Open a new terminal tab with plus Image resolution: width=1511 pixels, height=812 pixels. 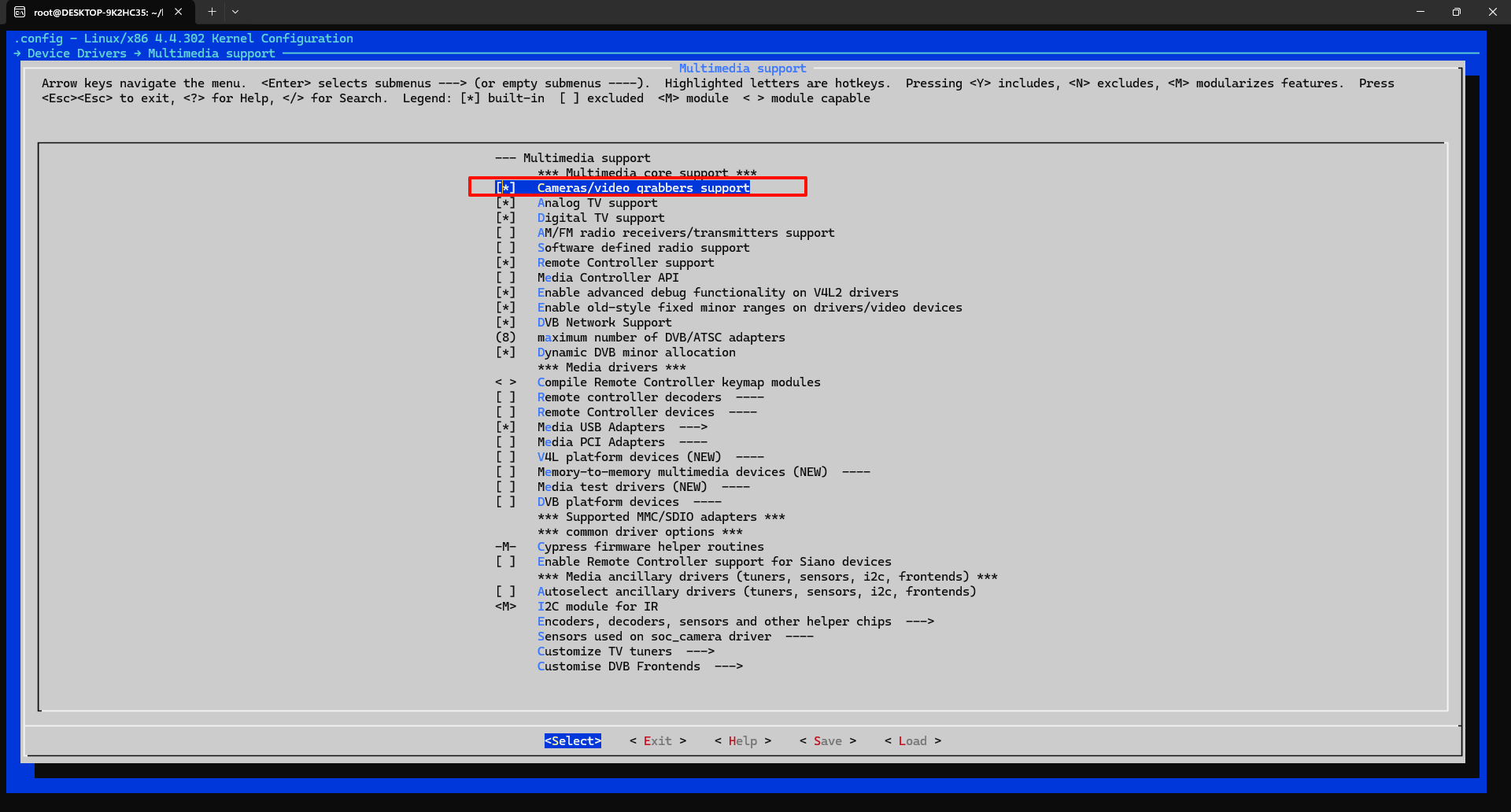click(x=212, y=12)
